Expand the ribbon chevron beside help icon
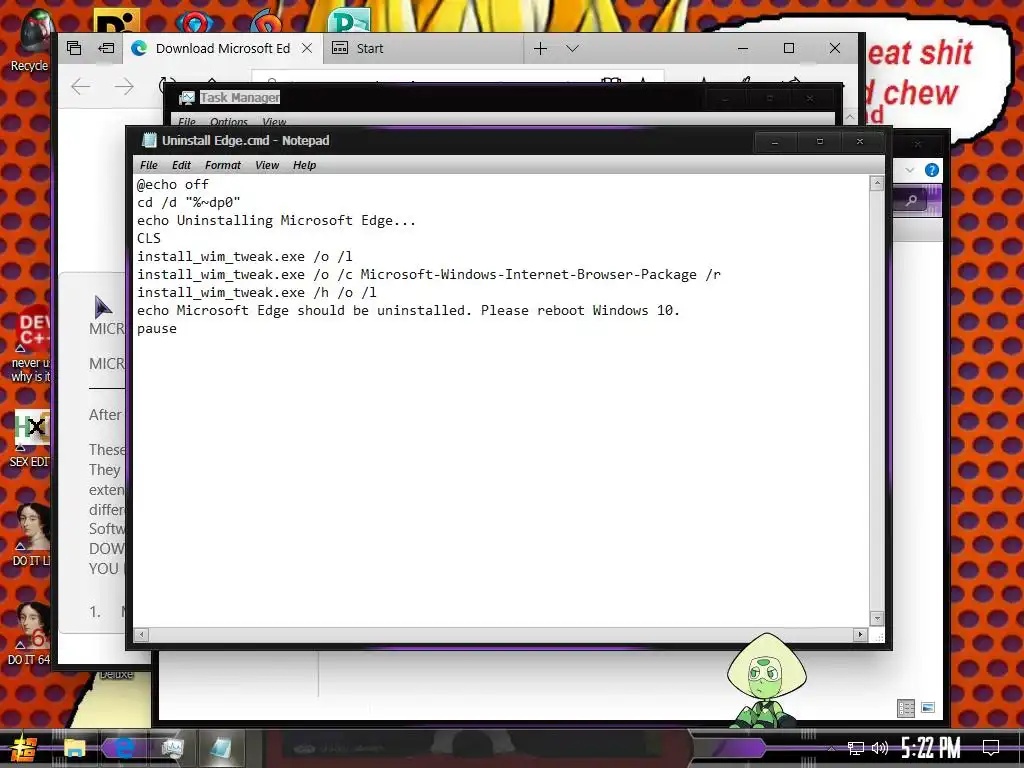Image resolution: width=1024 pixels, height=768 pixels. click(910, 170)
